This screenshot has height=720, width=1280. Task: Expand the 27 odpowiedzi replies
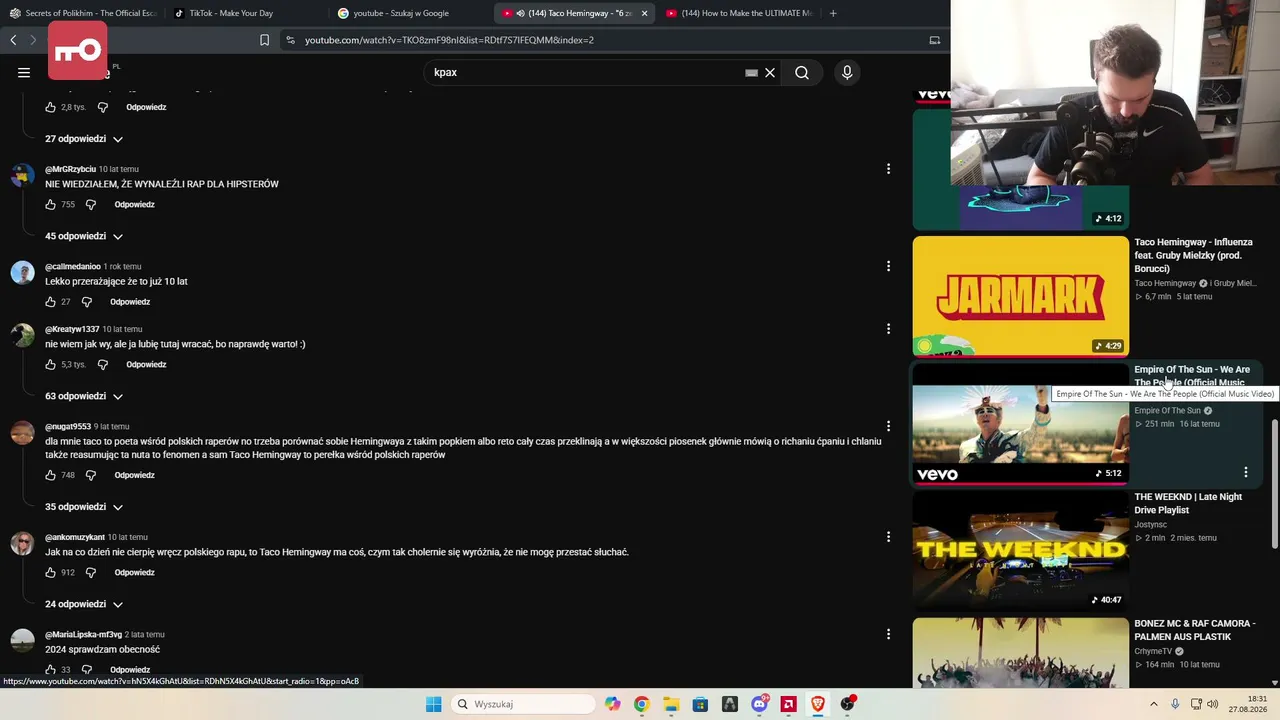point(84,139)
